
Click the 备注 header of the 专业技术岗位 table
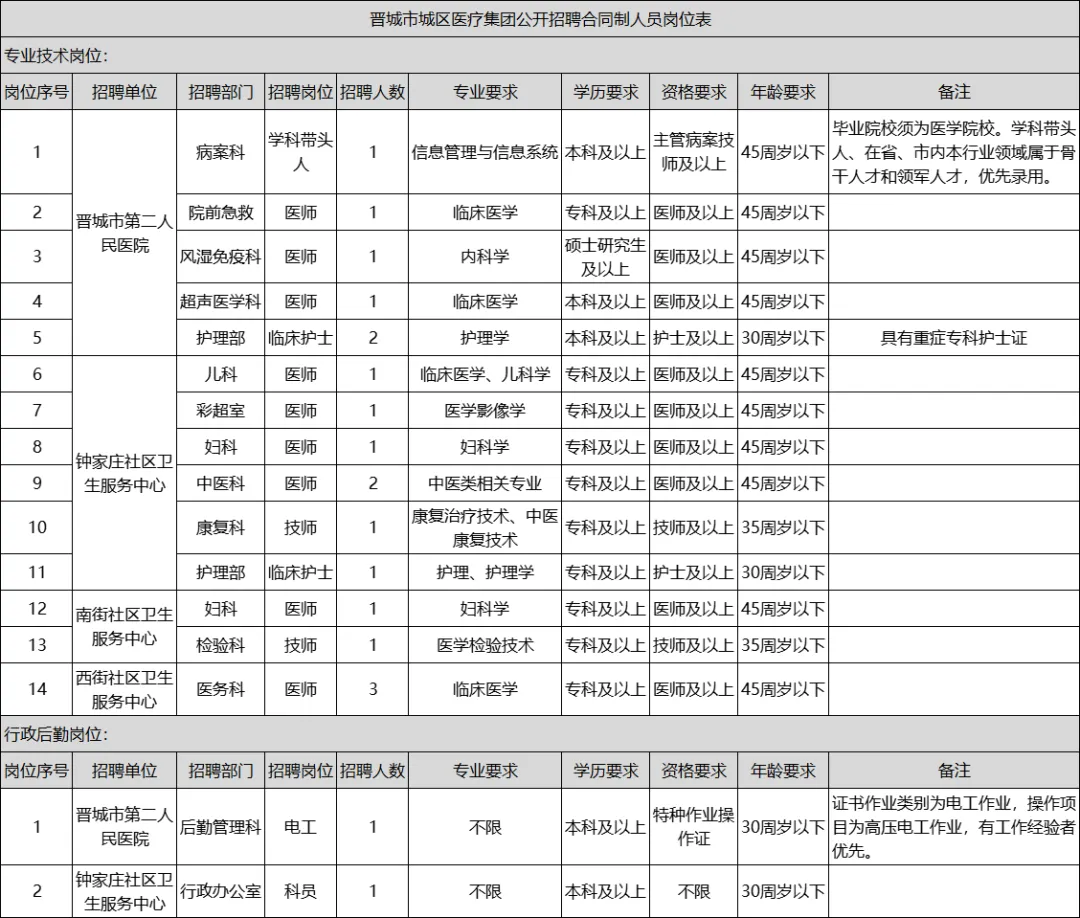pos(954,92)
